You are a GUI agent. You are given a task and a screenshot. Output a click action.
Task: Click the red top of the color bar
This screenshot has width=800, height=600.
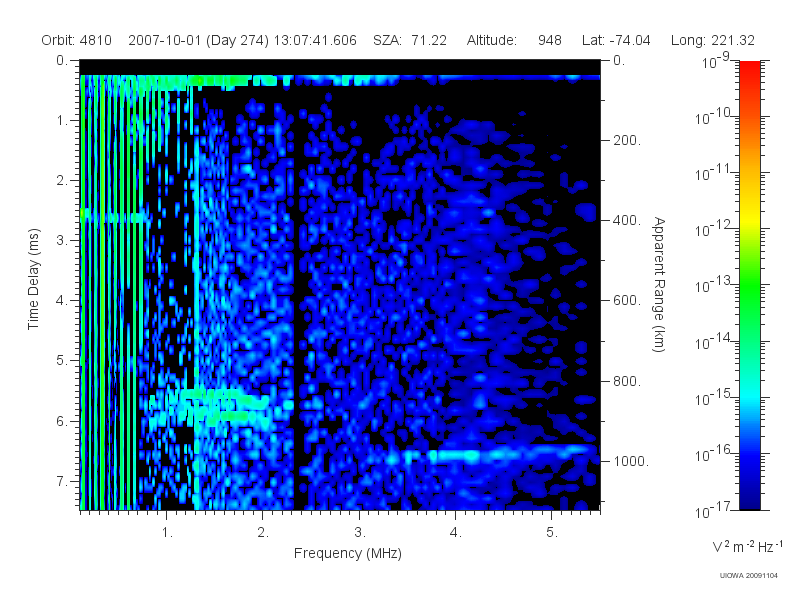[749, 71]
